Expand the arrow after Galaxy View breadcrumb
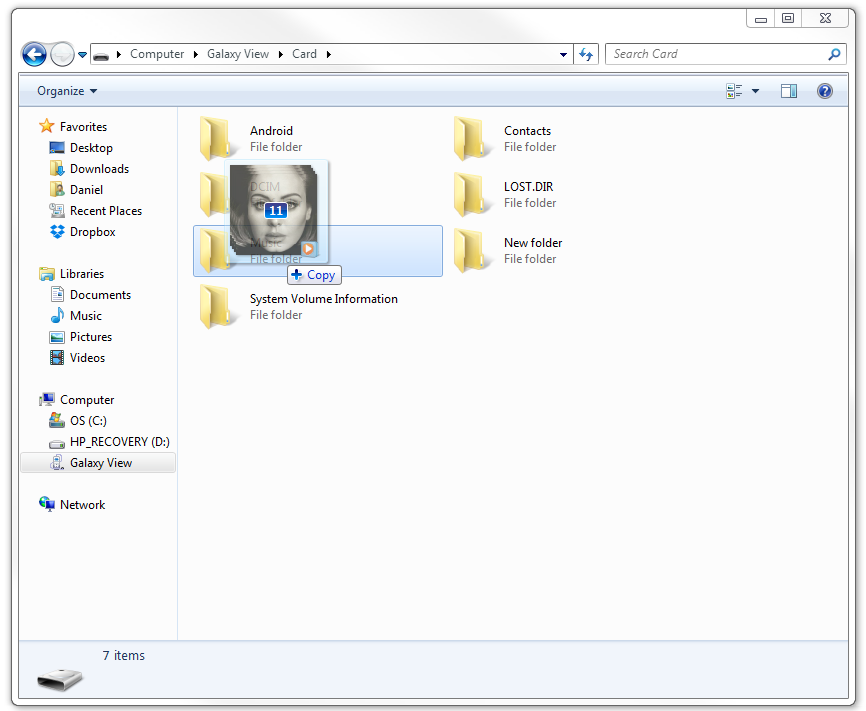The height and width of the screenshot is (711, 866). (281, 54)
